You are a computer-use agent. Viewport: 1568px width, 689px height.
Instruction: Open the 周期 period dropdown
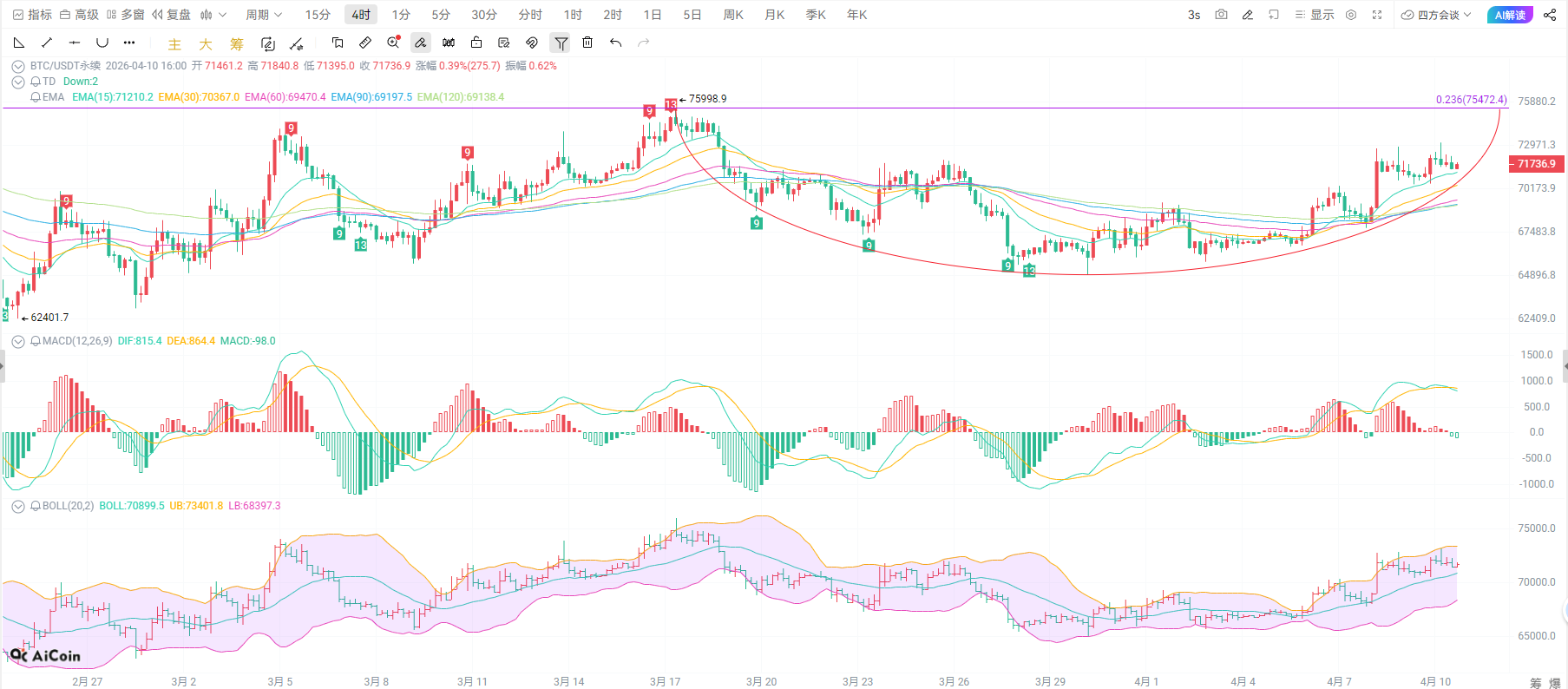[264, 15]
